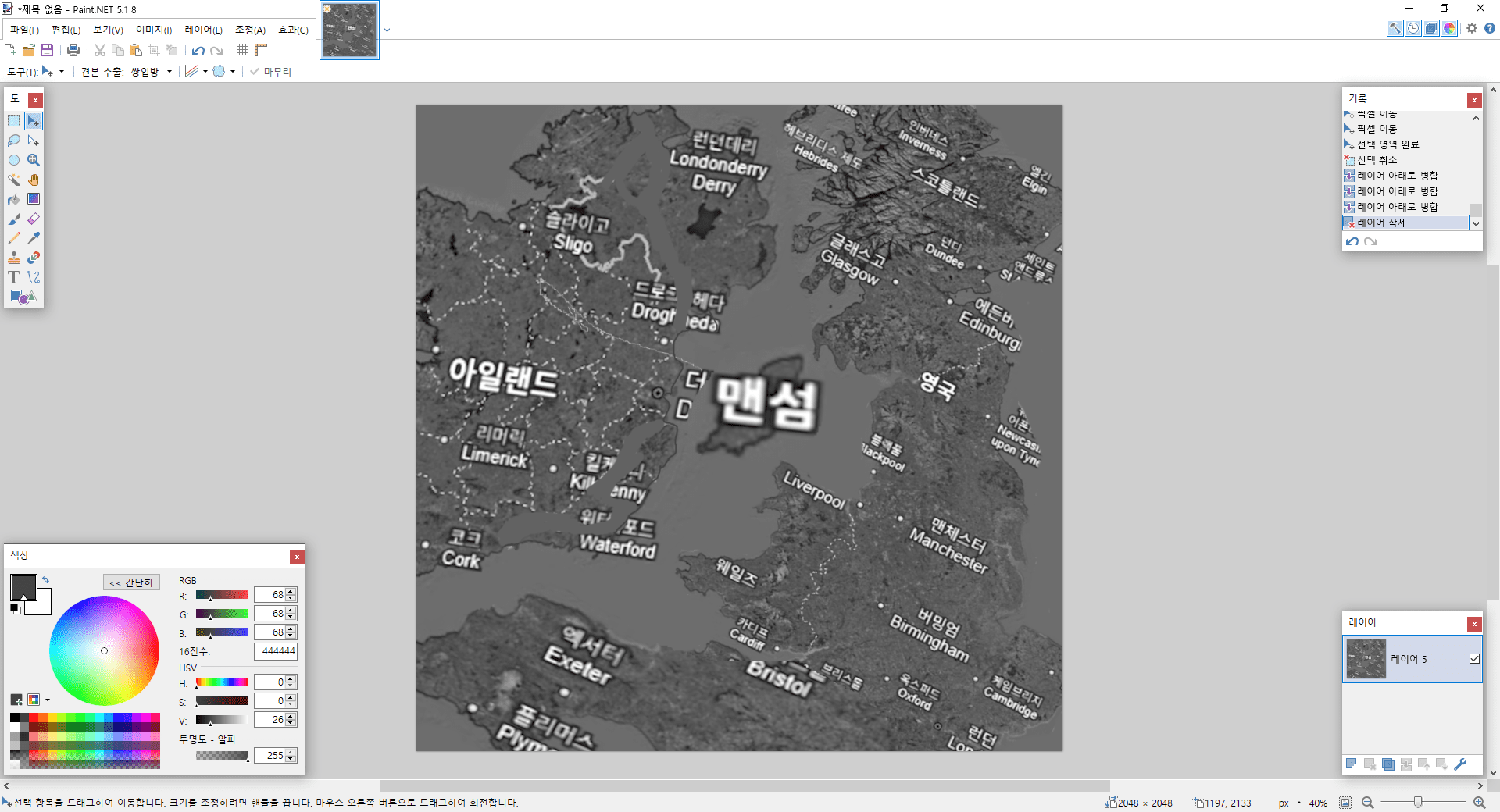
Task: Click the primary color swatch
Action: pos(23,586)
